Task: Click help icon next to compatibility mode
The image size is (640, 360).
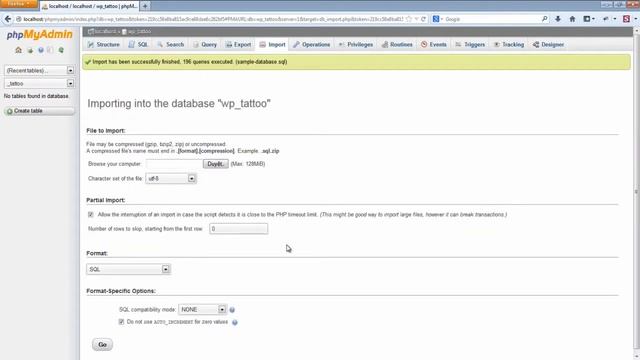Action: pyautogui.click(x=232, y=310)
